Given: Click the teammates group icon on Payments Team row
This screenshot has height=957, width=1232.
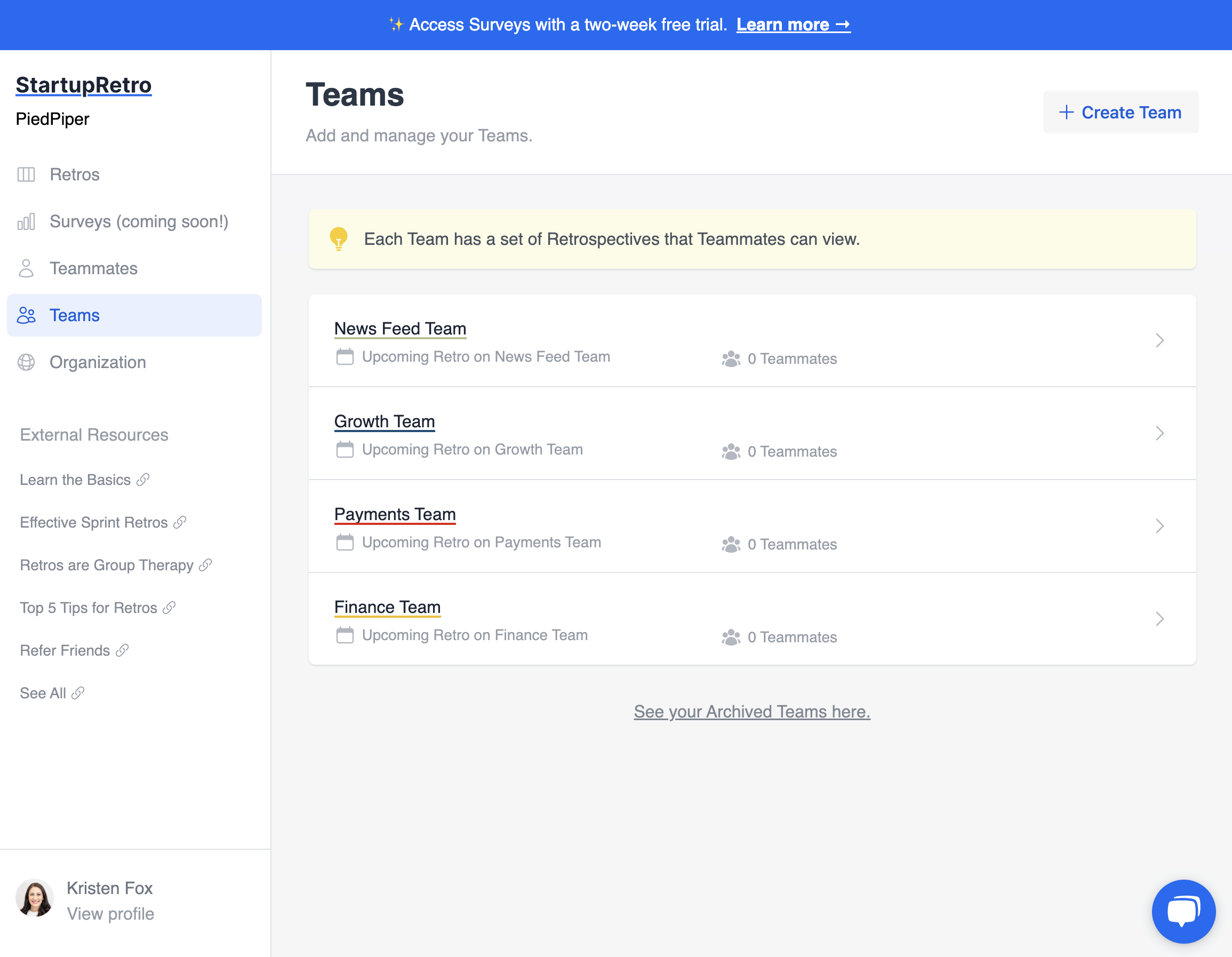Looking at the screenshot, I should pos(731,545).
